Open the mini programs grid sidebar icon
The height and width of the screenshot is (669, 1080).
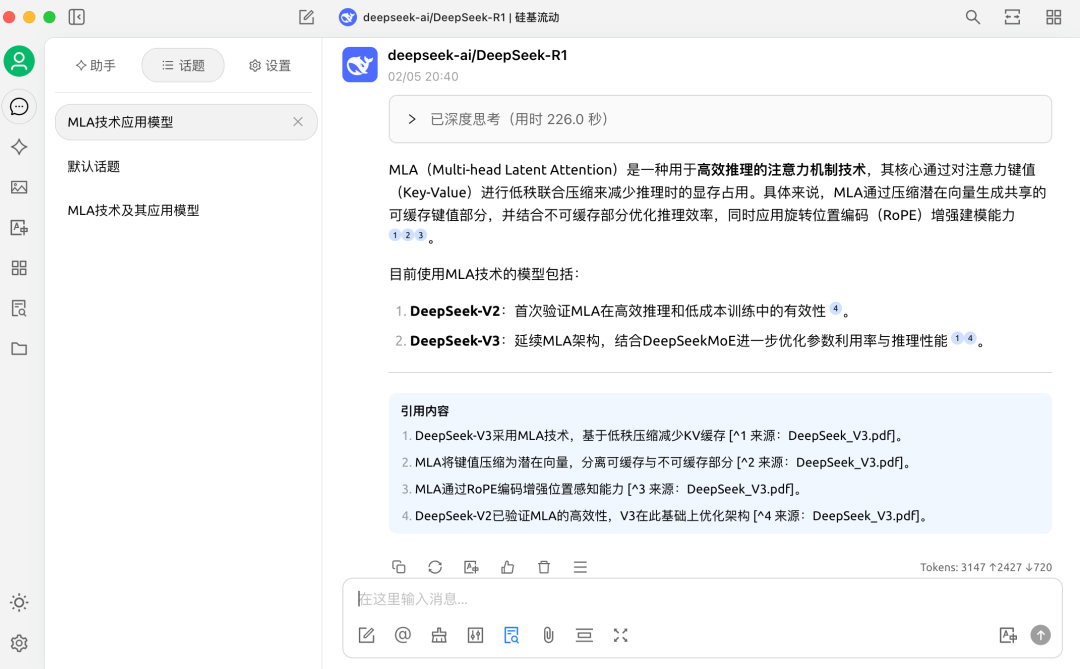(x=19, y=268)
